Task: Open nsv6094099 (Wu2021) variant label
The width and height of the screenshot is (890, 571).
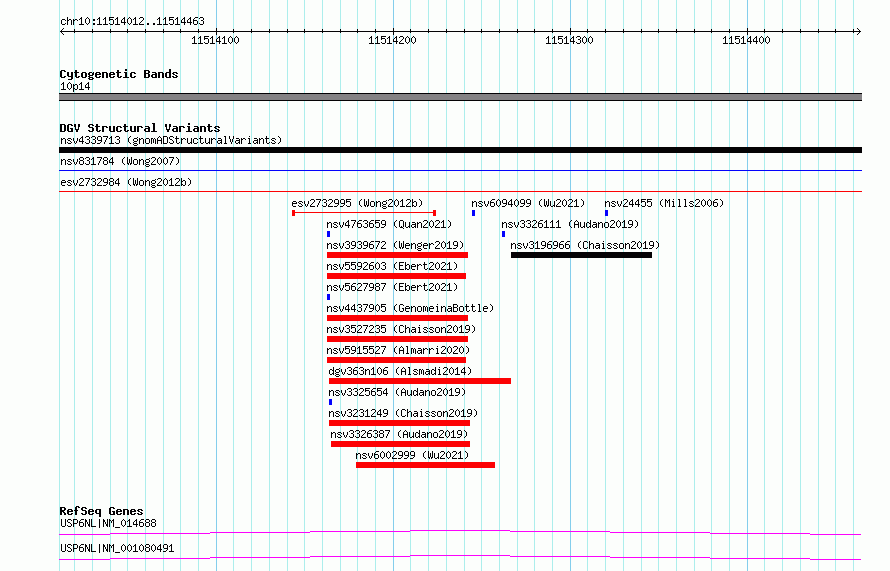Action: [x=528, y=203]
